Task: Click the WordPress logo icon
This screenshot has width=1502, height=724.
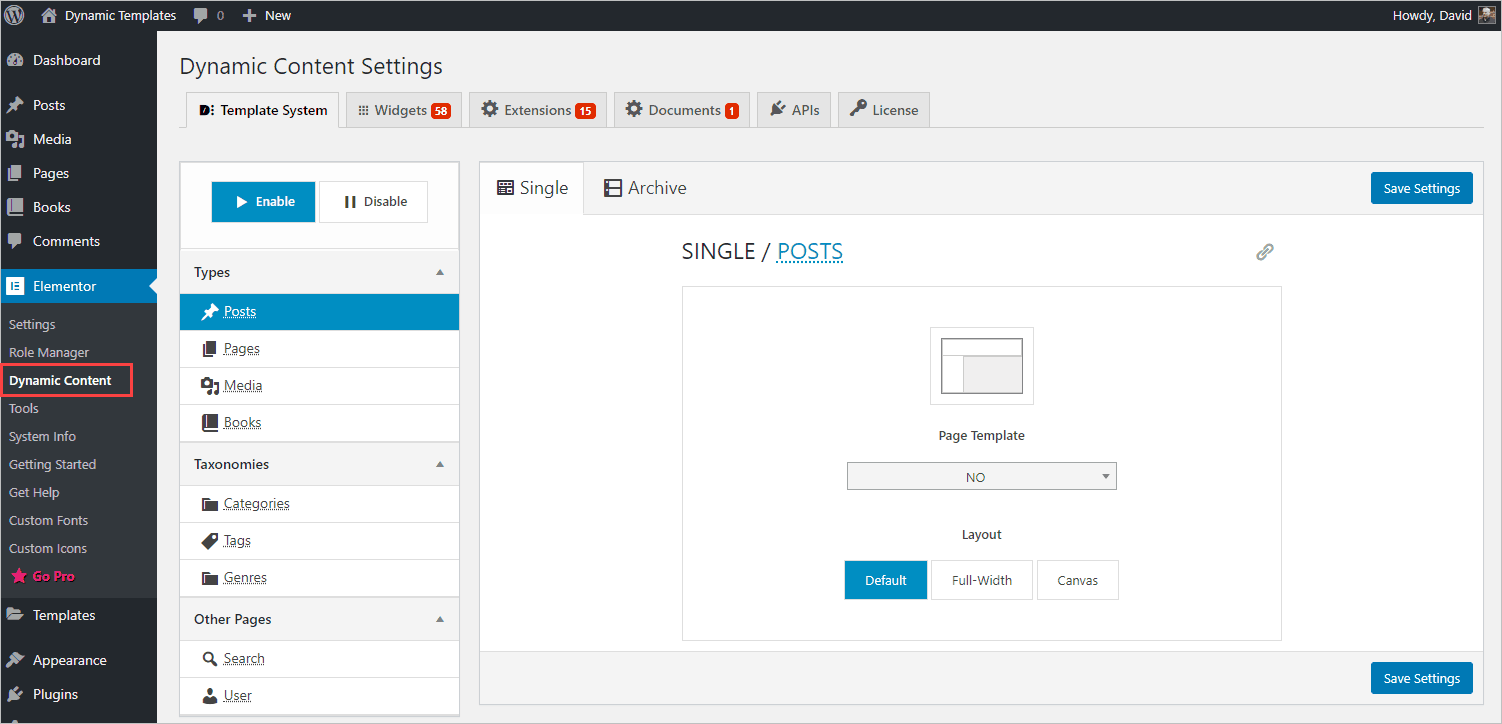Action: click(15, 15)
